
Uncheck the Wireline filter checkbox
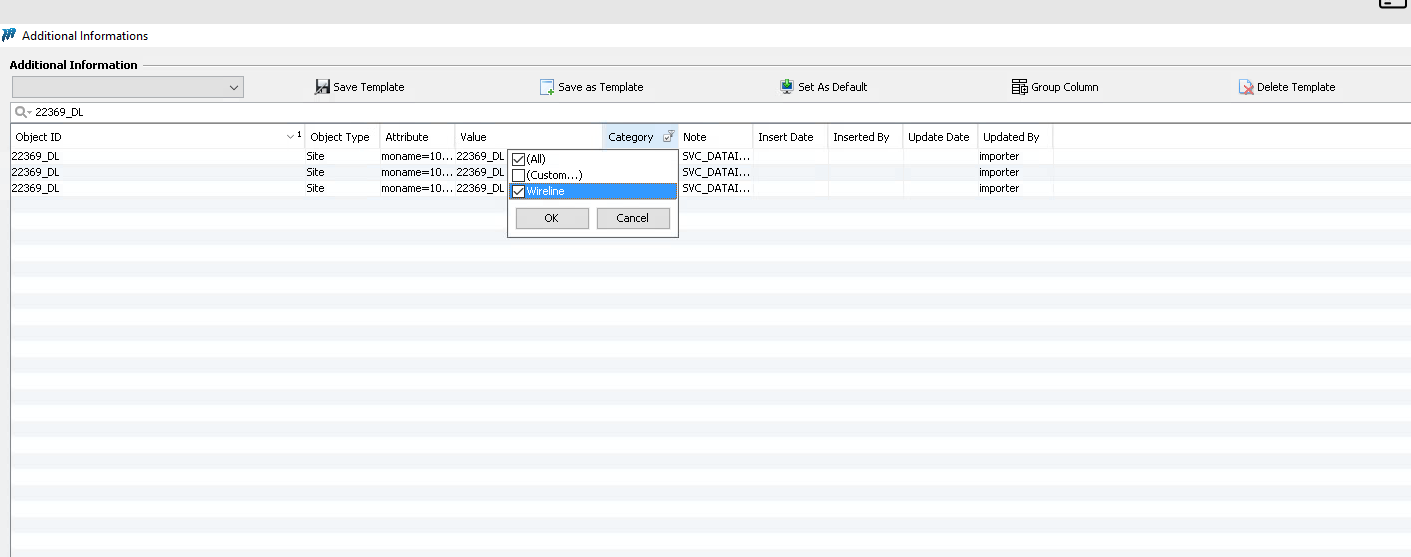(x=518, y=191)
